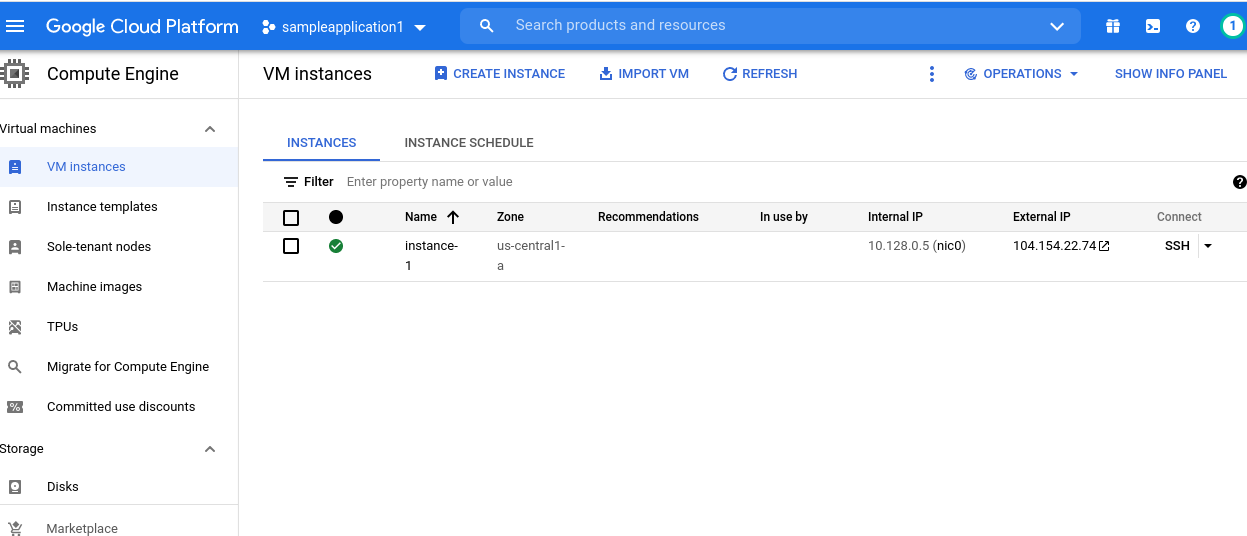Click the VM instances sidebar icon
Image resolution: width=1247 pixels, height=536 pixels.
click(x=15, y=167)
